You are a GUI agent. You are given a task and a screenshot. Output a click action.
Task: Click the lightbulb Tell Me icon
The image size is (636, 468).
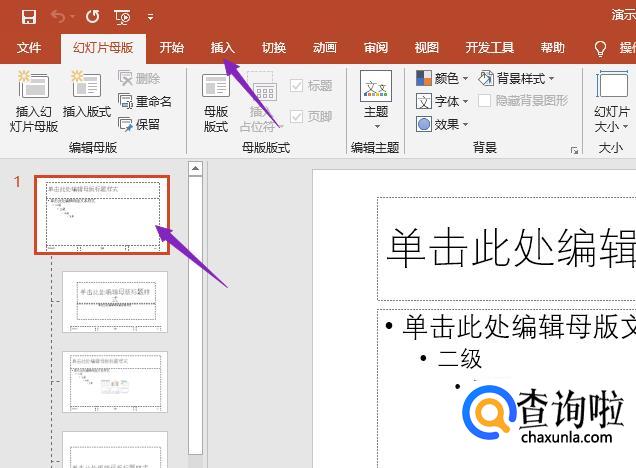tap(600, 49)
